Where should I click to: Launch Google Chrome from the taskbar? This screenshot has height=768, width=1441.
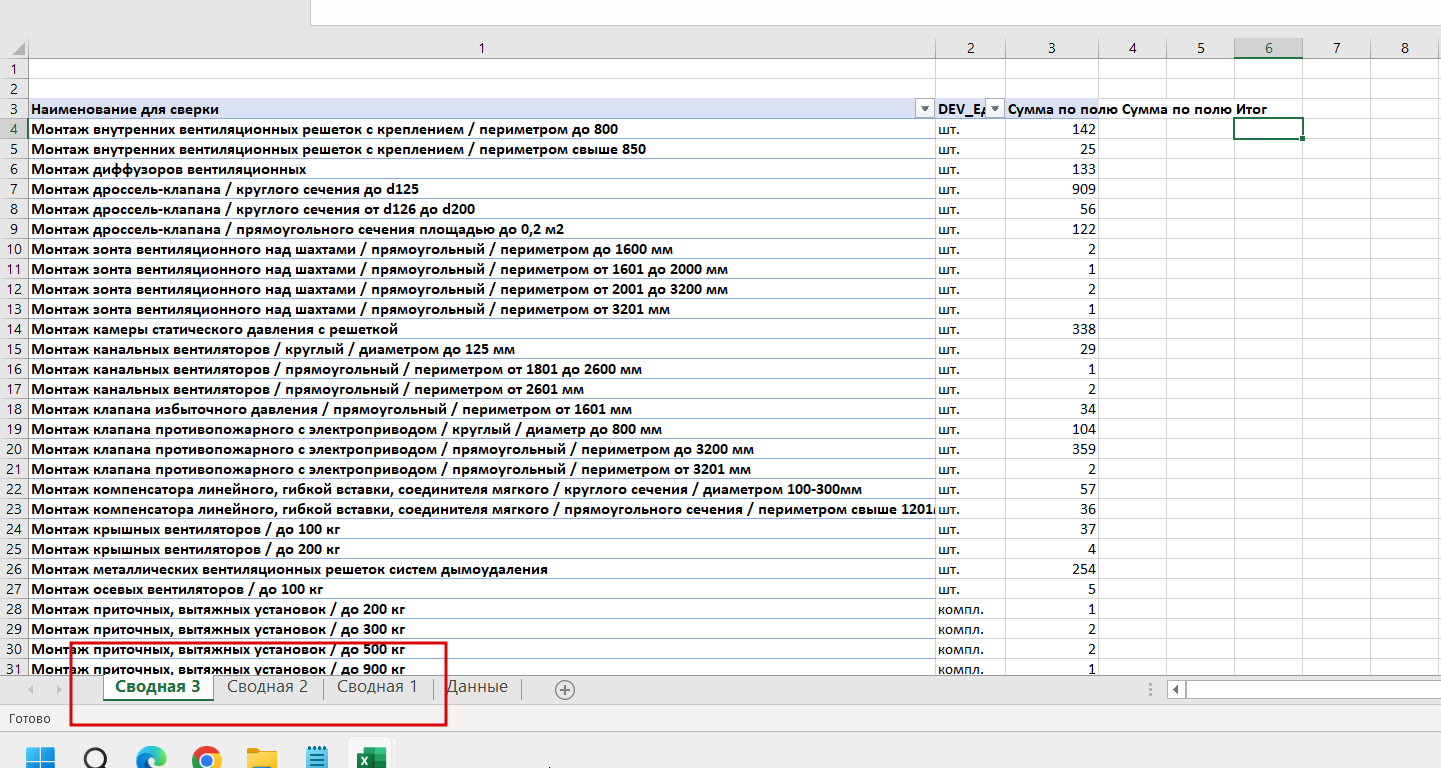point(206,759)
